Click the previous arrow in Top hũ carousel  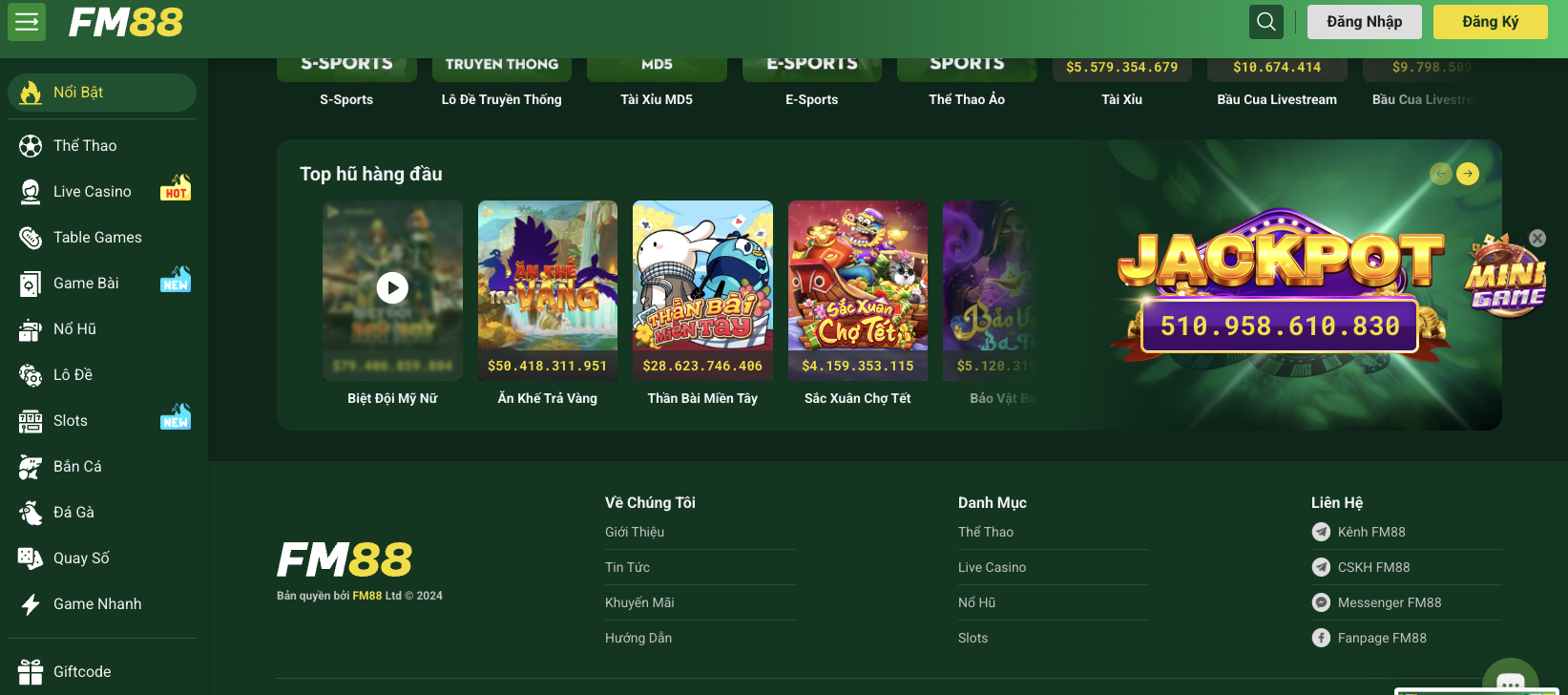click(x=1440, y=173)
